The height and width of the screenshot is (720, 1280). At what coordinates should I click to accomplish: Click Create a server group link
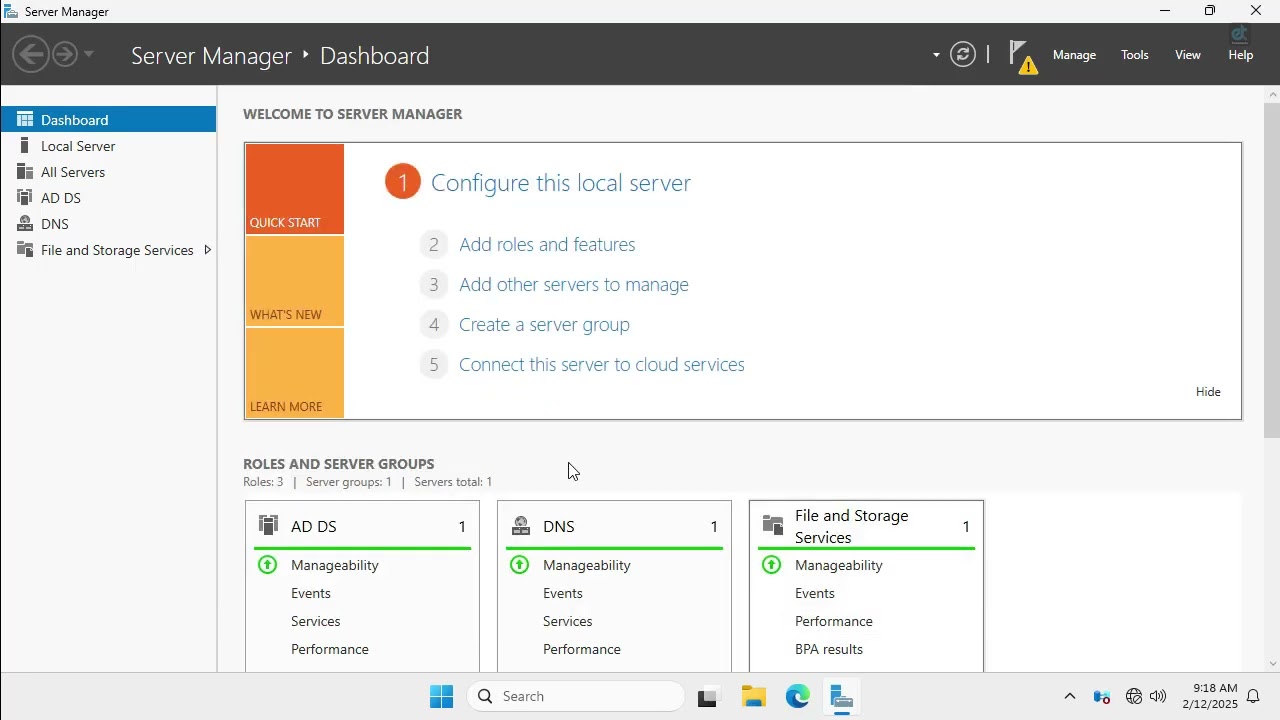pos(544,324)
